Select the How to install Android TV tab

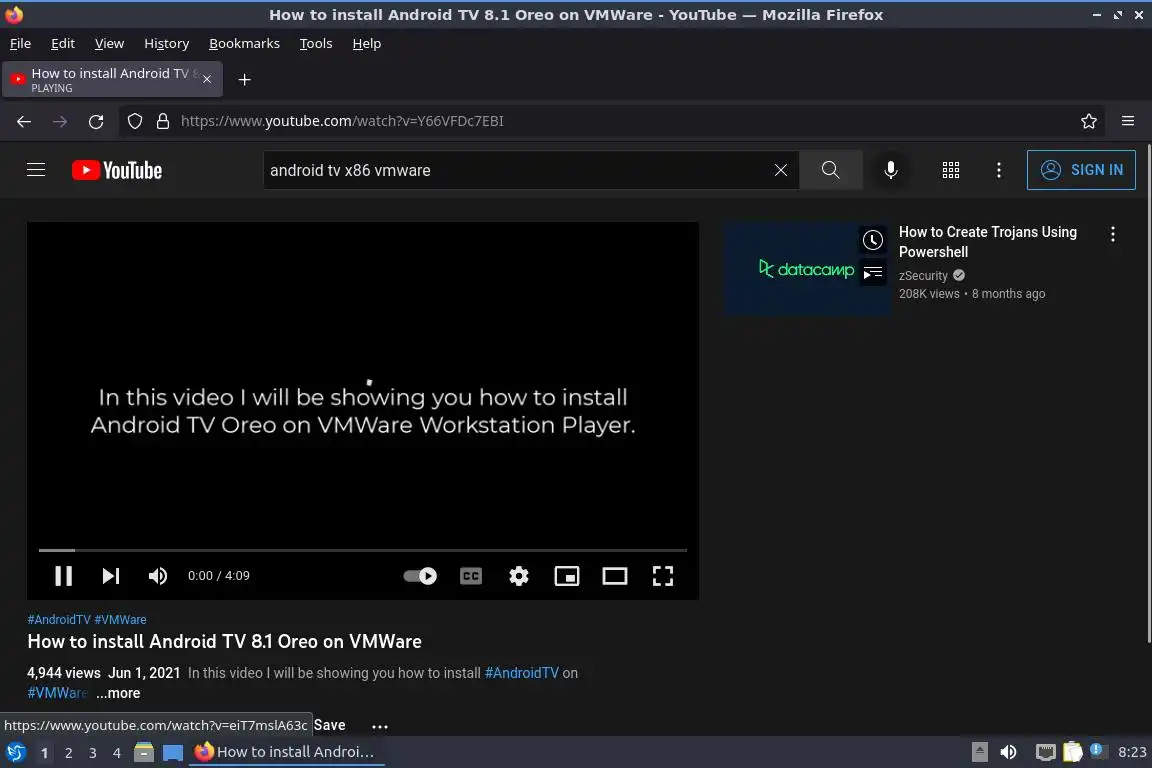coord(112,79)
